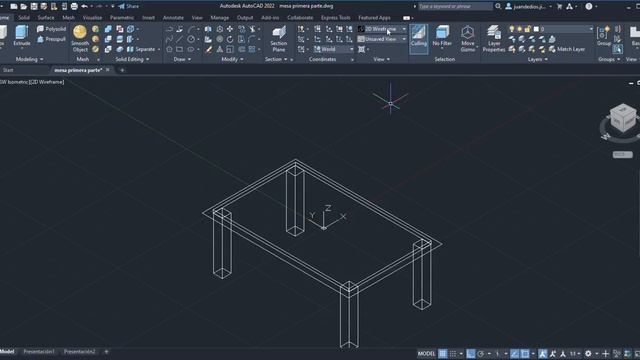Screen dimensions: 640x360
Task: Open the Autodesk App Store cart icon
Action: coord(560,6)
